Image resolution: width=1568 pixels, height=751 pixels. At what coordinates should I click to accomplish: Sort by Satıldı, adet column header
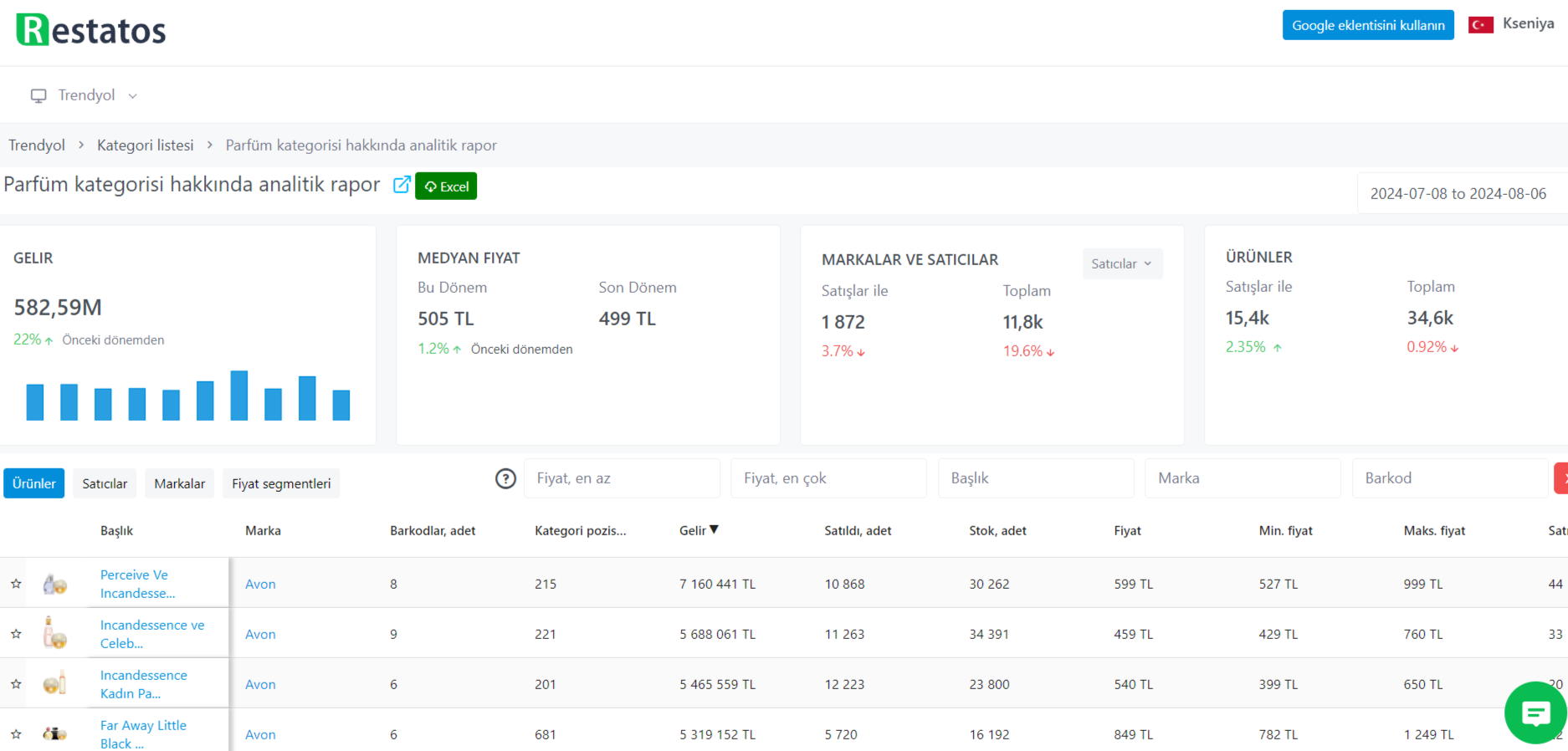tap(858, 530)
